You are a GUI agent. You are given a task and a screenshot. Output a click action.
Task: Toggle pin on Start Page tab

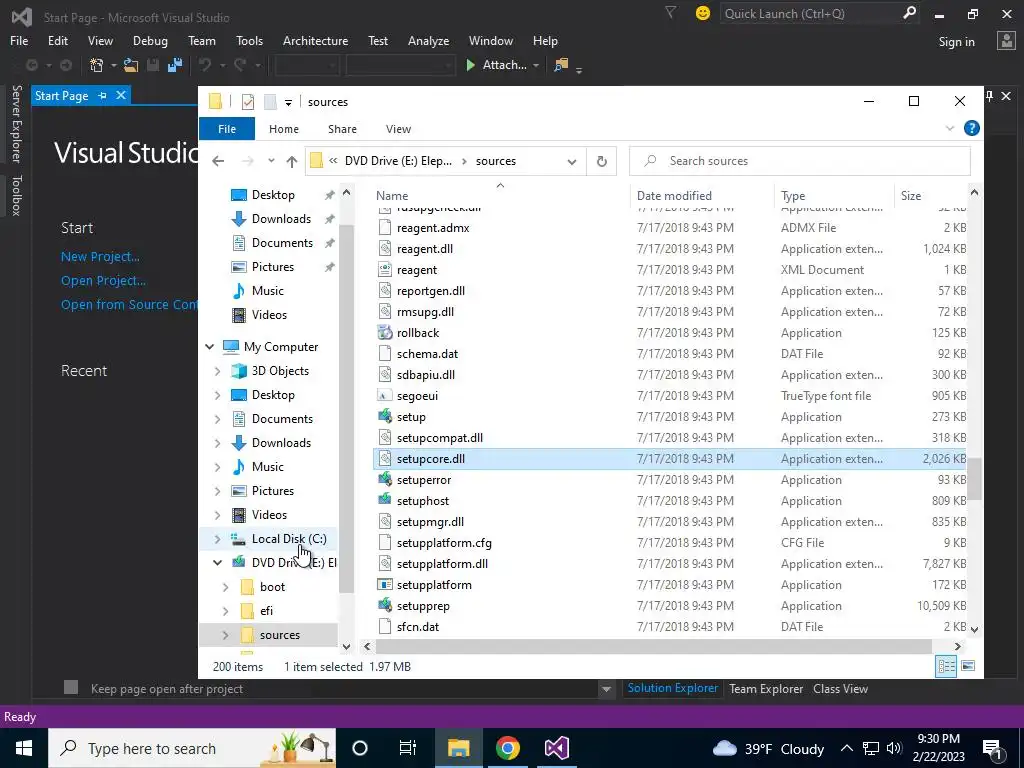pos(103,95)
